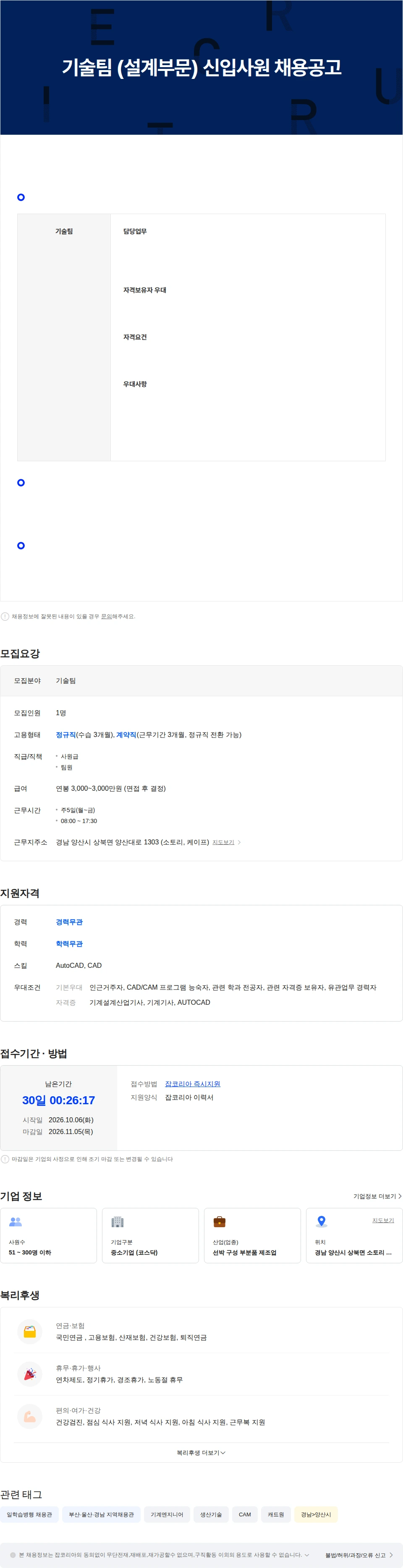This screenshot has width=403, height=1568.
Task: Click the 위치 map pin icon
Action: point(322,1222)
